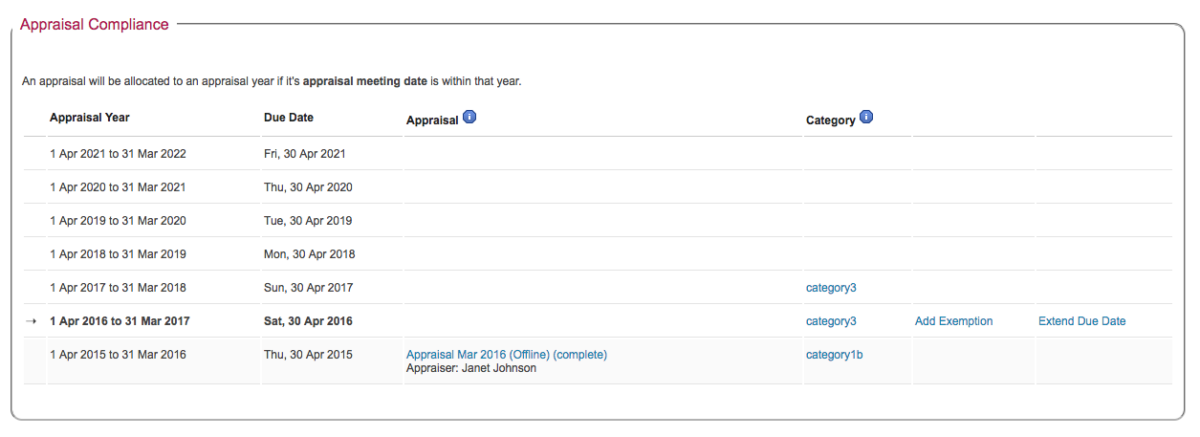The image size is (1200, 437).
Task: Click the info icon beside Appraisal header
Action: tap(469, 118)
